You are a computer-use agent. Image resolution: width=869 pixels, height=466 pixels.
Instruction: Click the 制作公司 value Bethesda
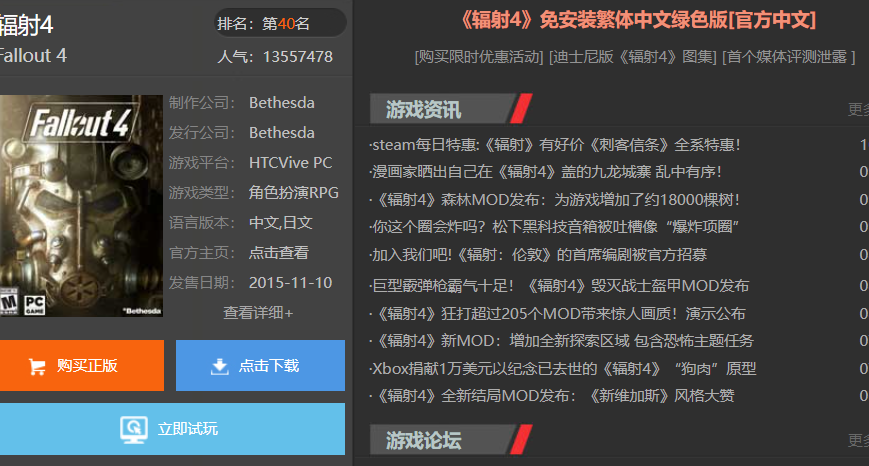pos(282,103)
